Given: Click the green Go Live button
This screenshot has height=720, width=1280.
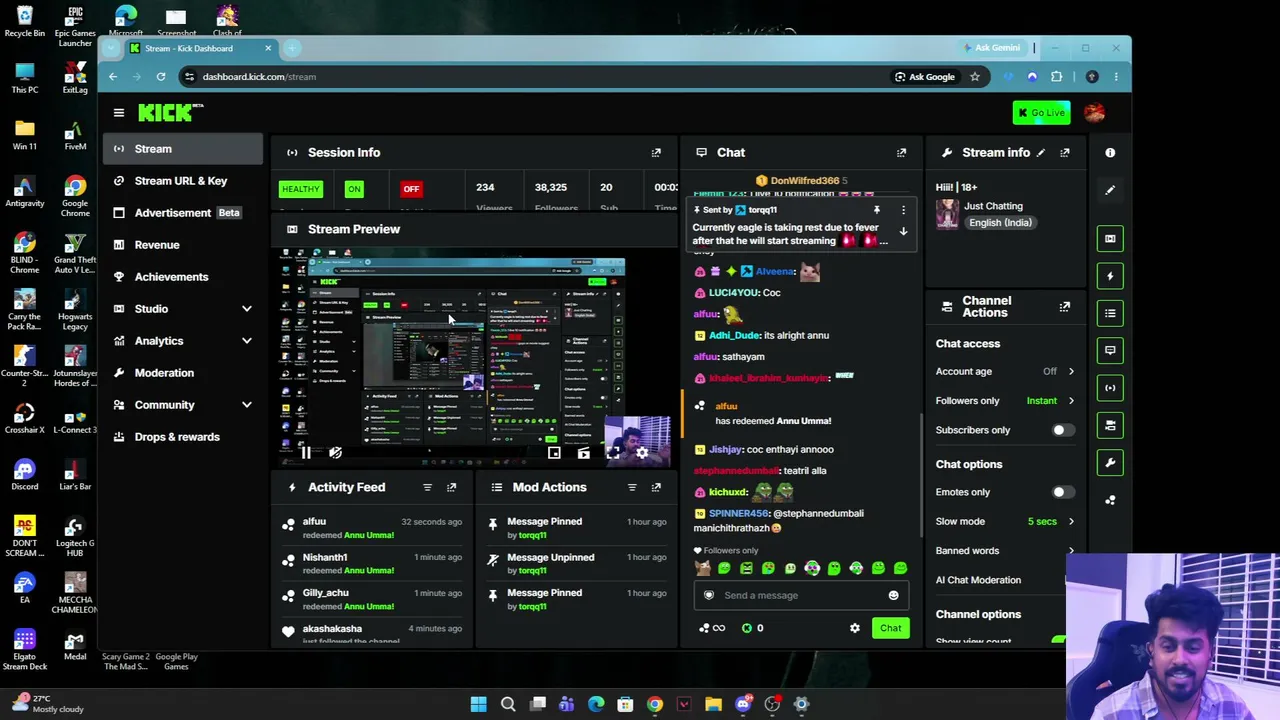Looking at the screenshot, I should point(1041,113).
